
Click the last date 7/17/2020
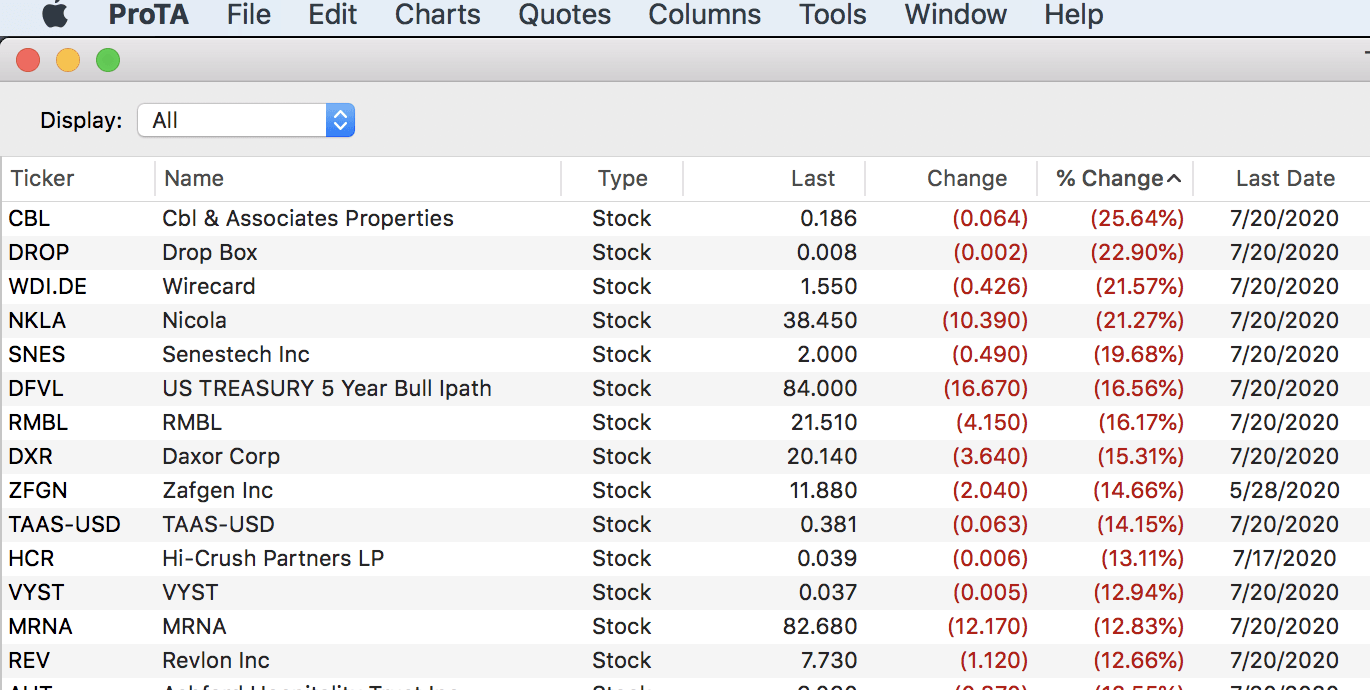pos(1285,558)
